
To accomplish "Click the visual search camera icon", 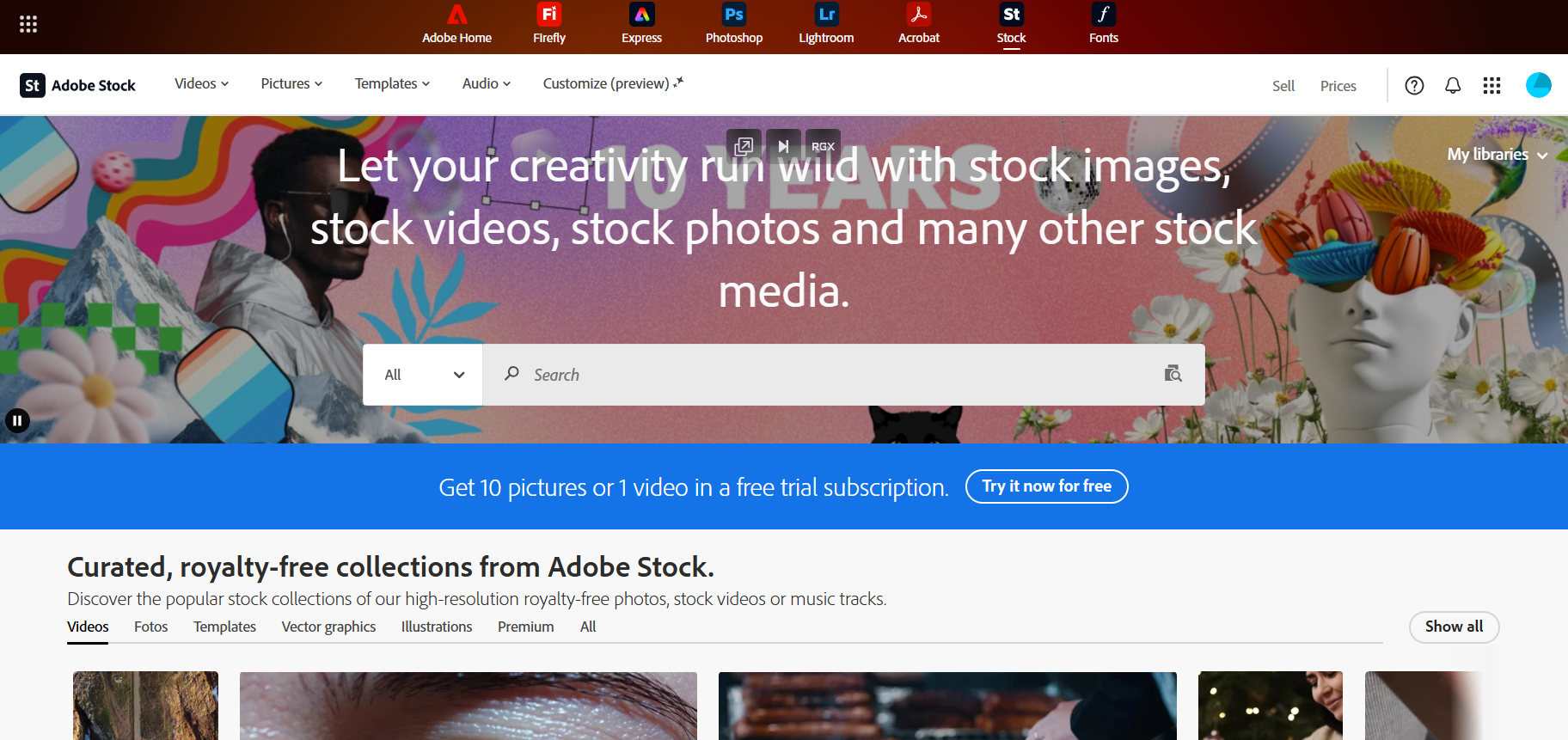I will [x=1173, y=374].
